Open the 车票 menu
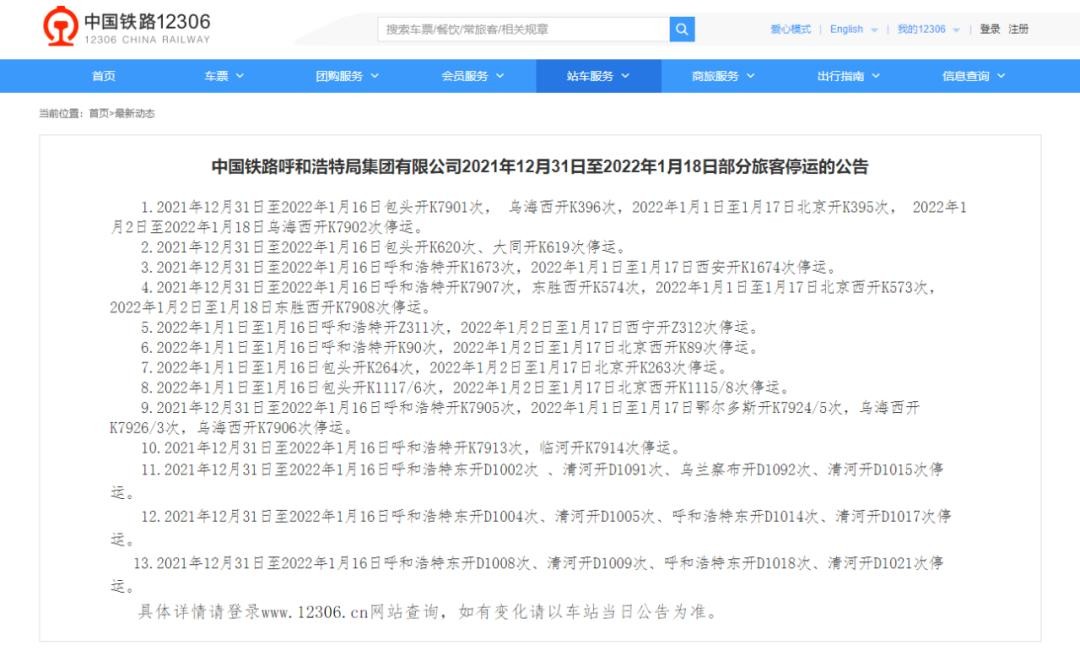Viewport: 1080px width, 651px height. tap(224, 76)
